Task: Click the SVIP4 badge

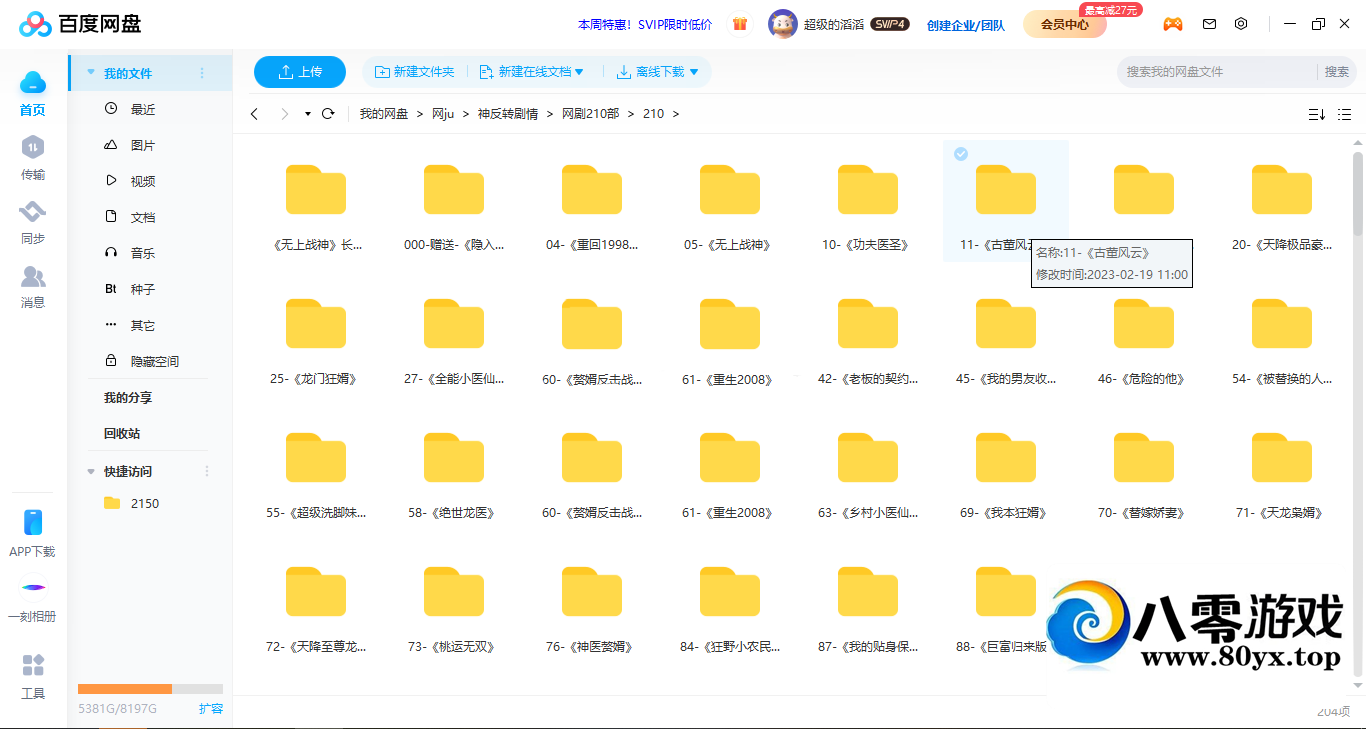Action: (x=890, y=24)
